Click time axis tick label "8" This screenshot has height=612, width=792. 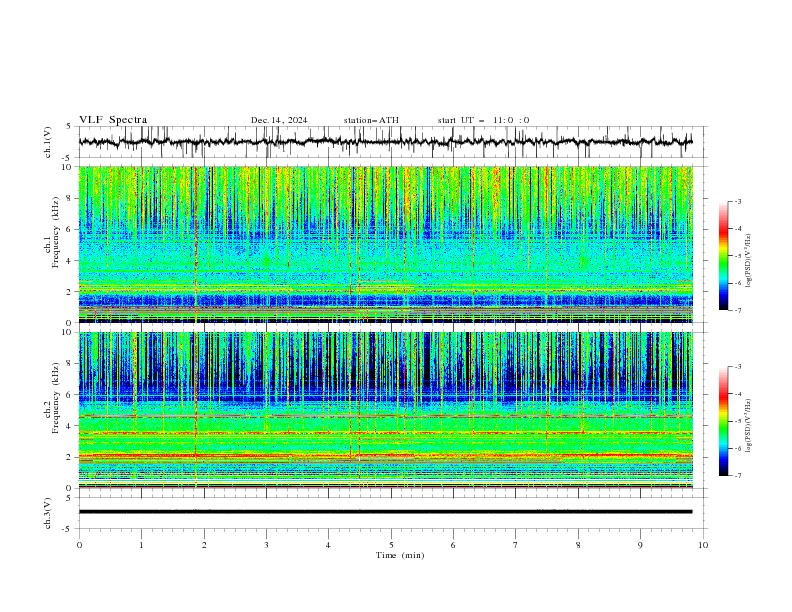click(x=578, y=545)
